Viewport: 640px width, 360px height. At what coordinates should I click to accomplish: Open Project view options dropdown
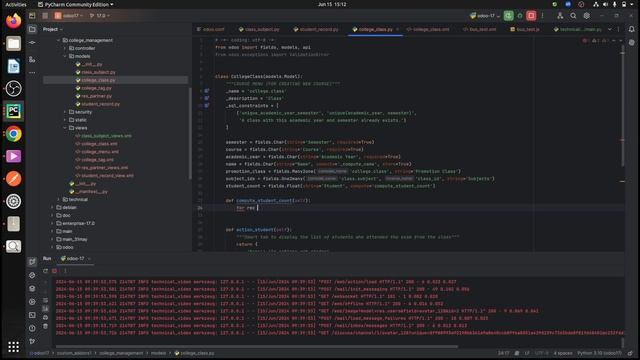(53, 29)
